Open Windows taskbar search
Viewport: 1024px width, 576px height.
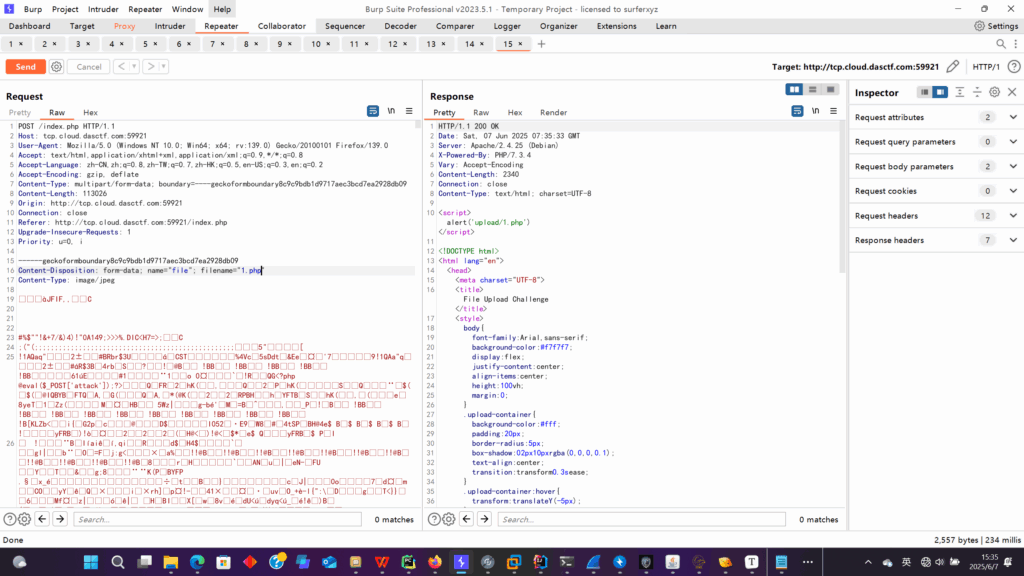tap(118, 562)
